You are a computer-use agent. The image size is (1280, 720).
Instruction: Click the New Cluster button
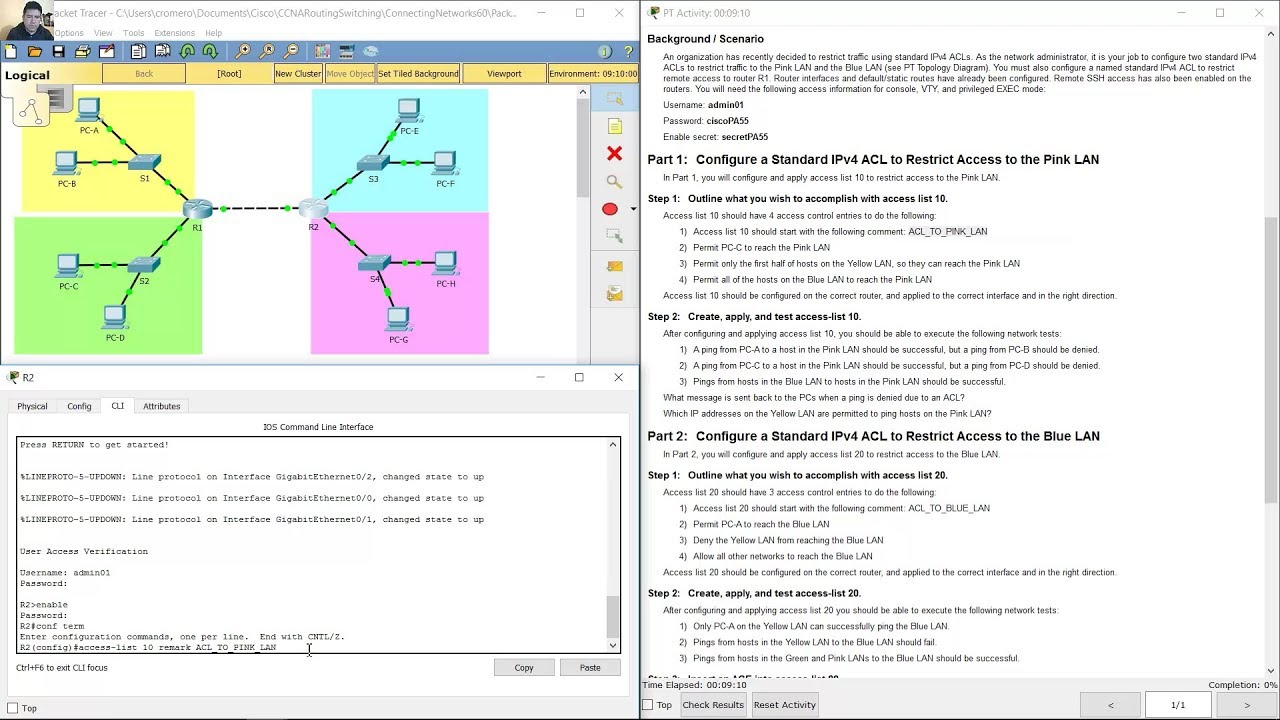(x=298, y=74)
